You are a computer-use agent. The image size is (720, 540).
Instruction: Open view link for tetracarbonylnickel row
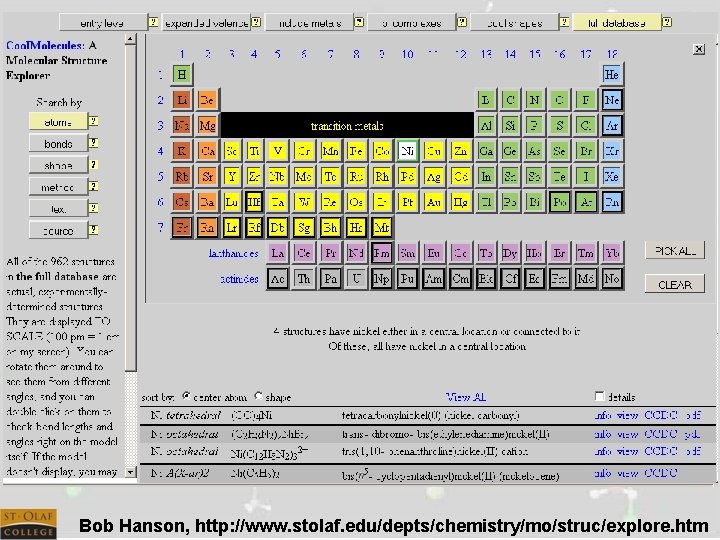pos(627,415)
